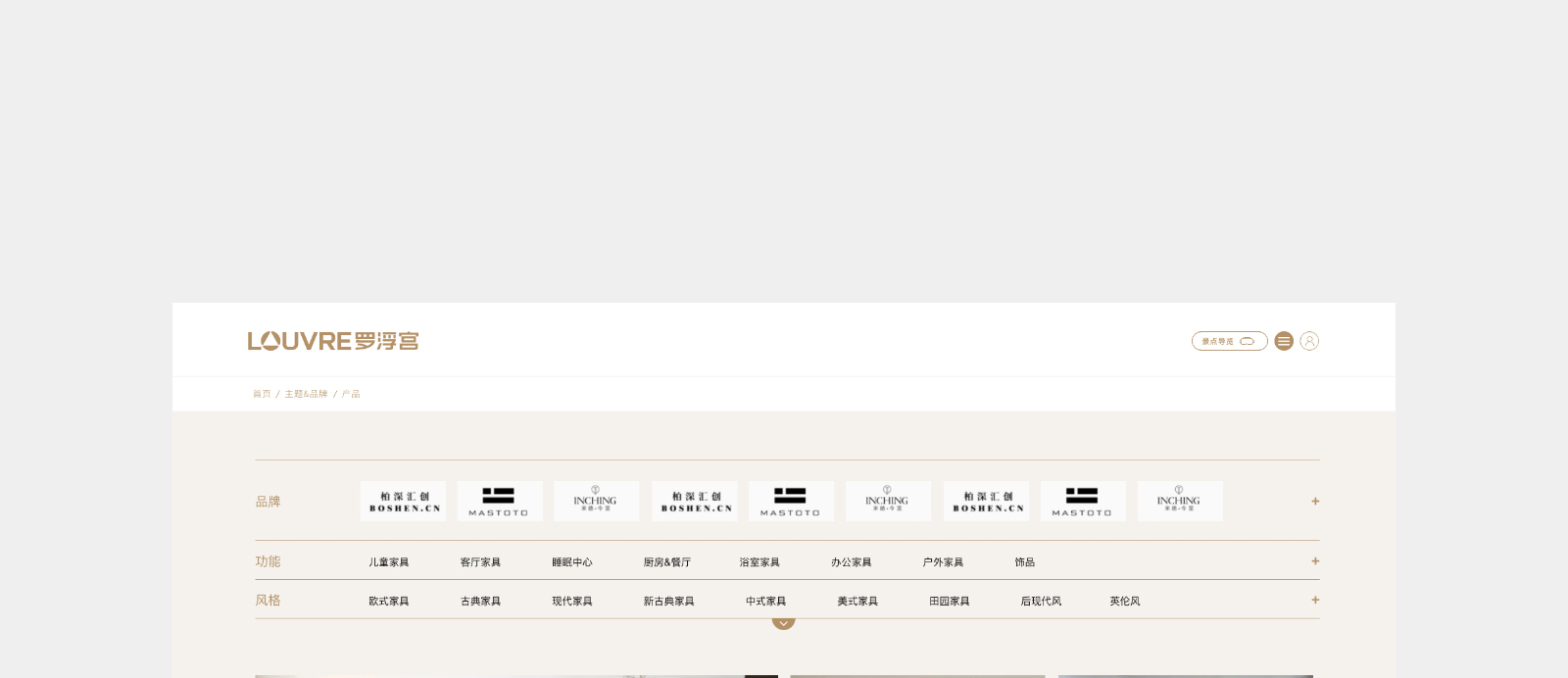Go to 首页 in the breadcrumb
Screen dimensions: 1568x678
pos(262,394)
